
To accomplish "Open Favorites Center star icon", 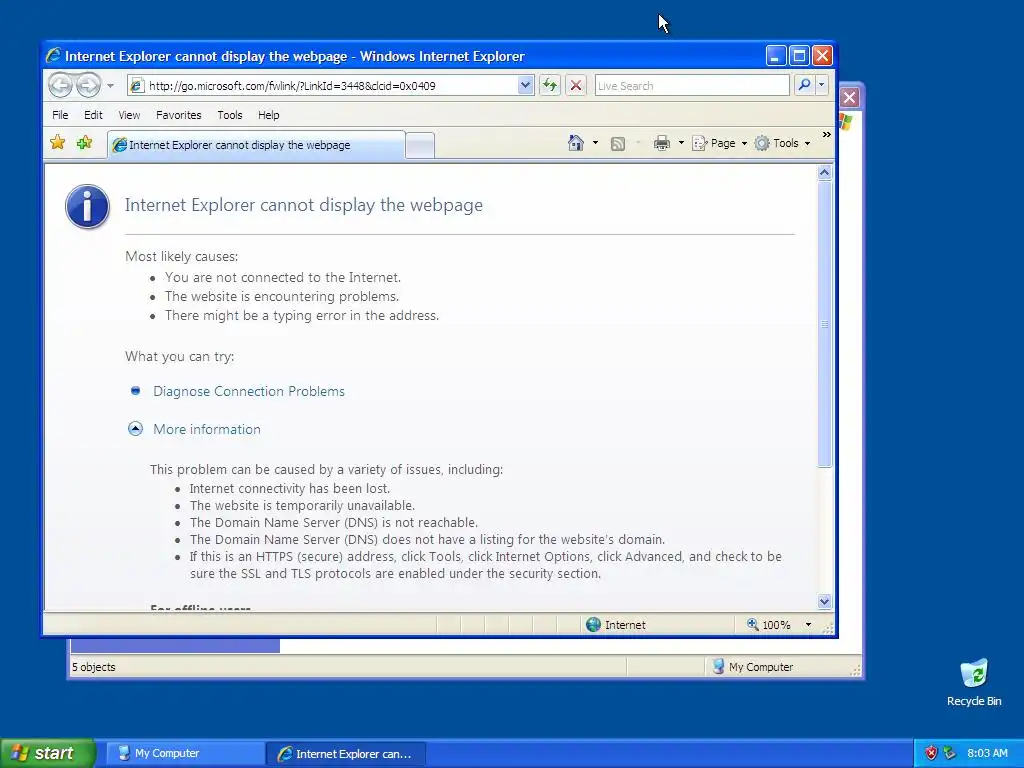I will click(57, 142).
